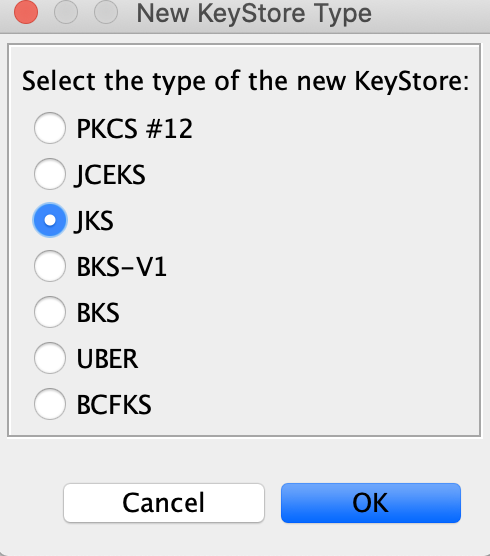490x556 pixels.
Task: Click the New KeyStore Type title text
Action: click(254, 14)
